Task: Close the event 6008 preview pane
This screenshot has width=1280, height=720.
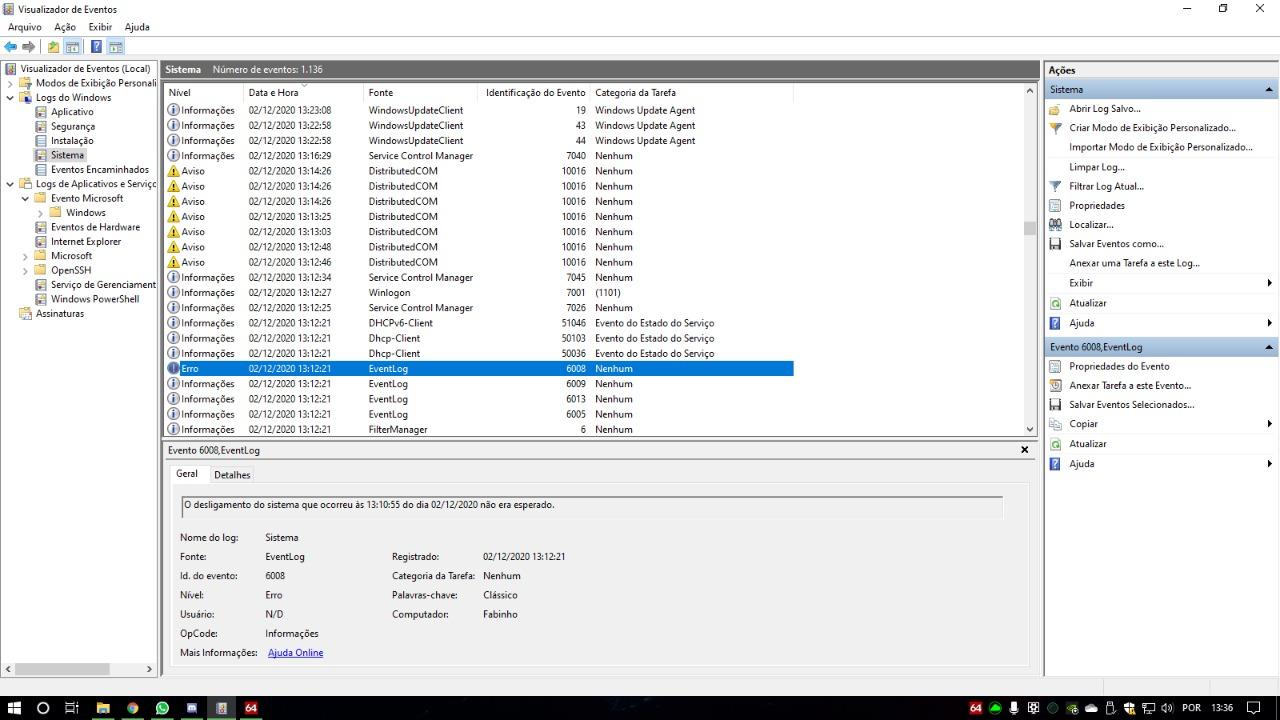Action: pos(1024,450)
